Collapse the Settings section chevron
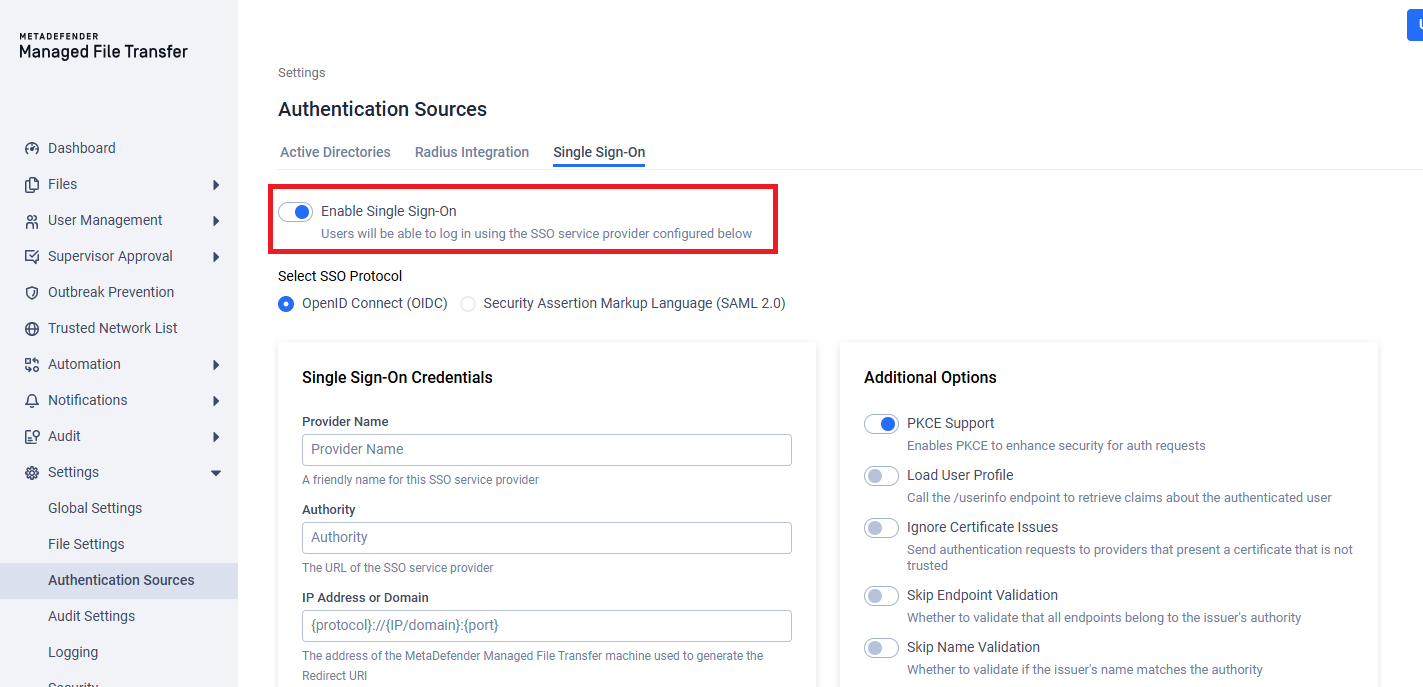 pyautogui.click(x=216, y=472)
